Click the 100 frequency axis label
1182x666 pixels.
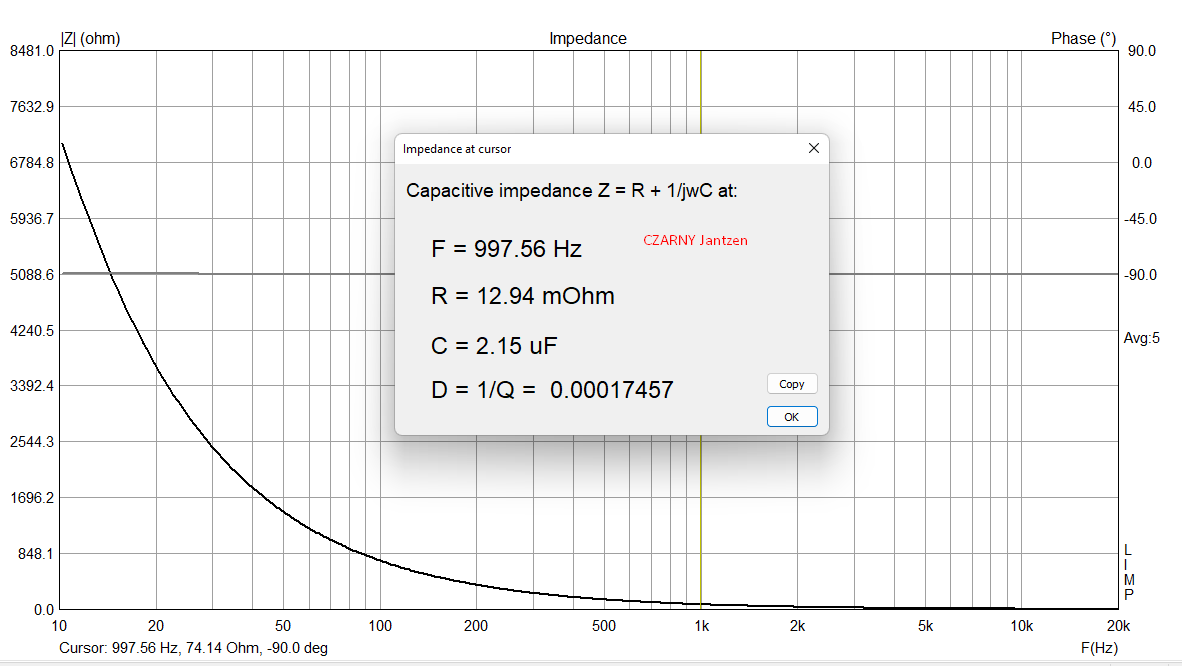380,626
